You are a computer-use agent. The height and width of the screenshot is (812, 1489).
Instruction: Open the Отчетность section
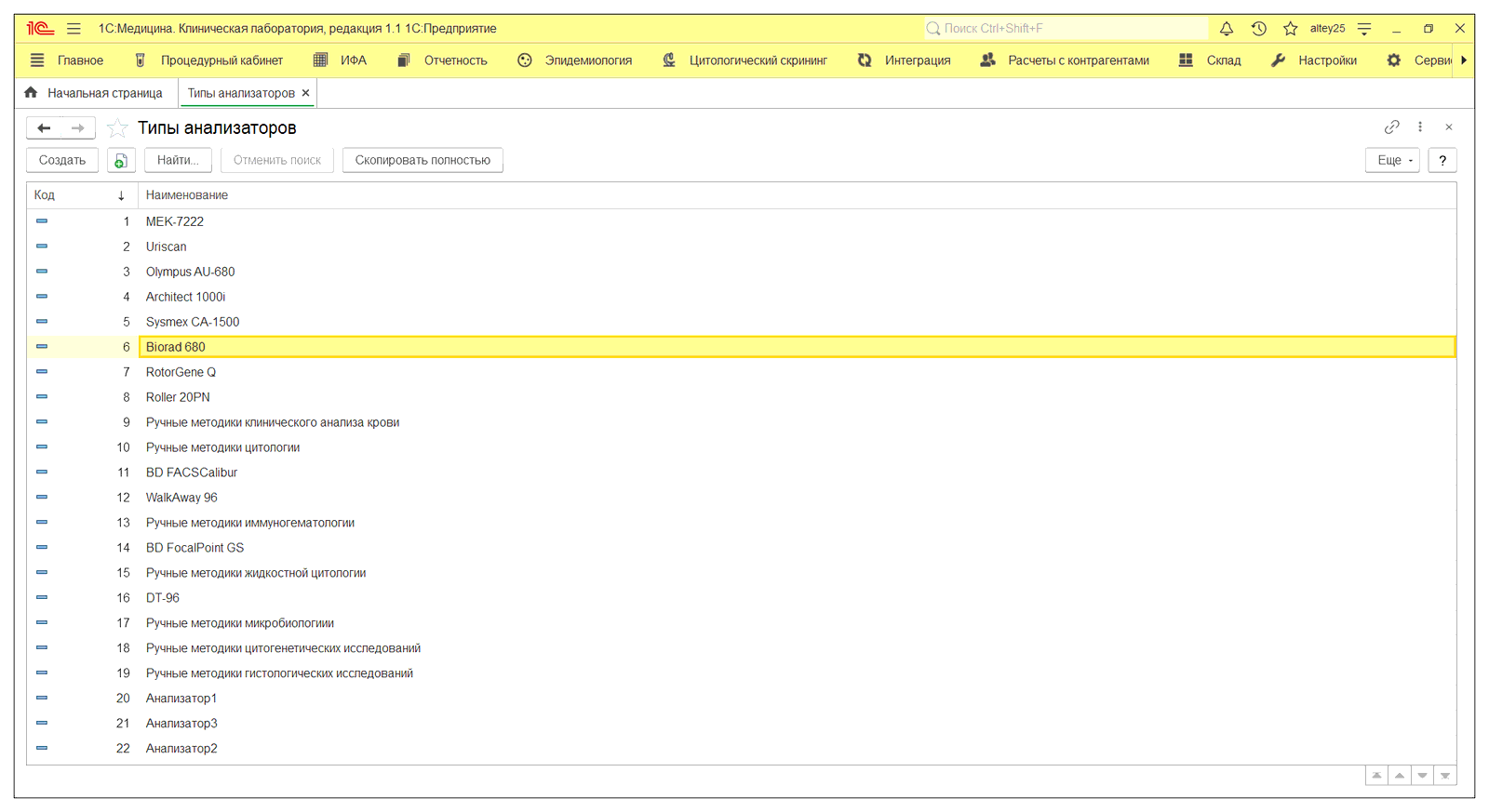[442, 60]
